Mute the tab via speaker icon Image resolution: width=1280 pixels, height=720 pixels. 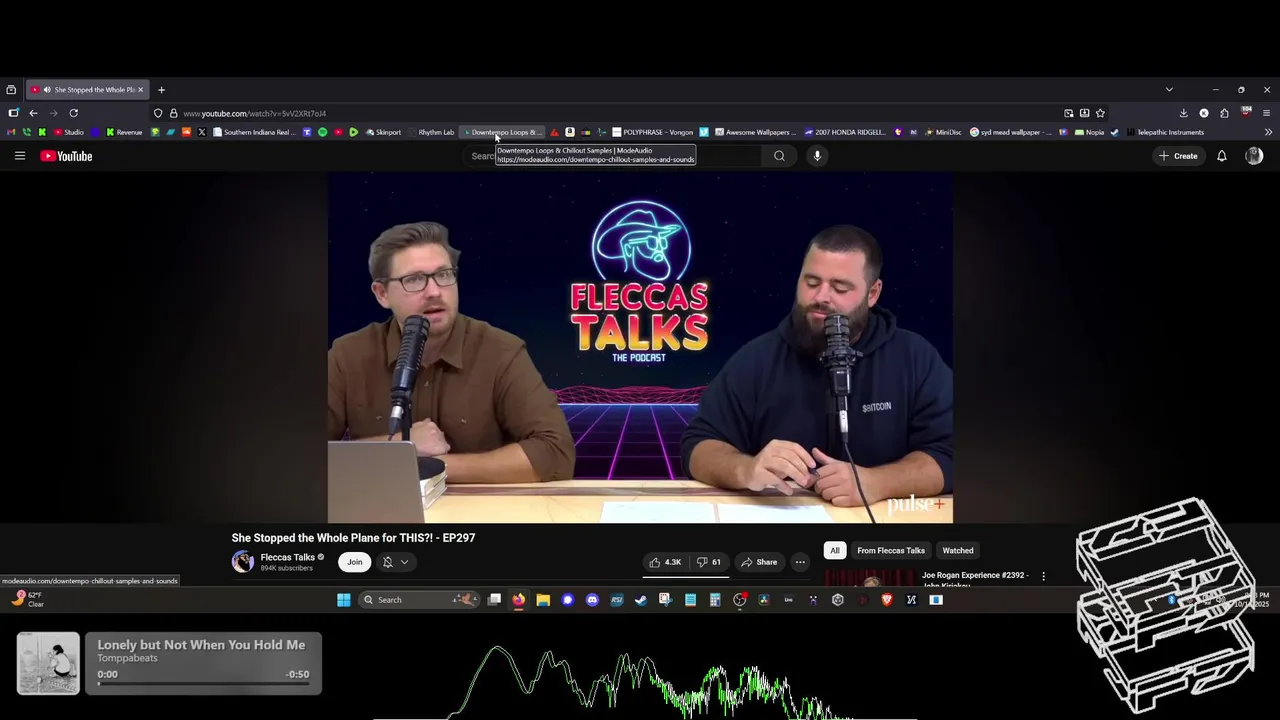[x=45, y=90]
